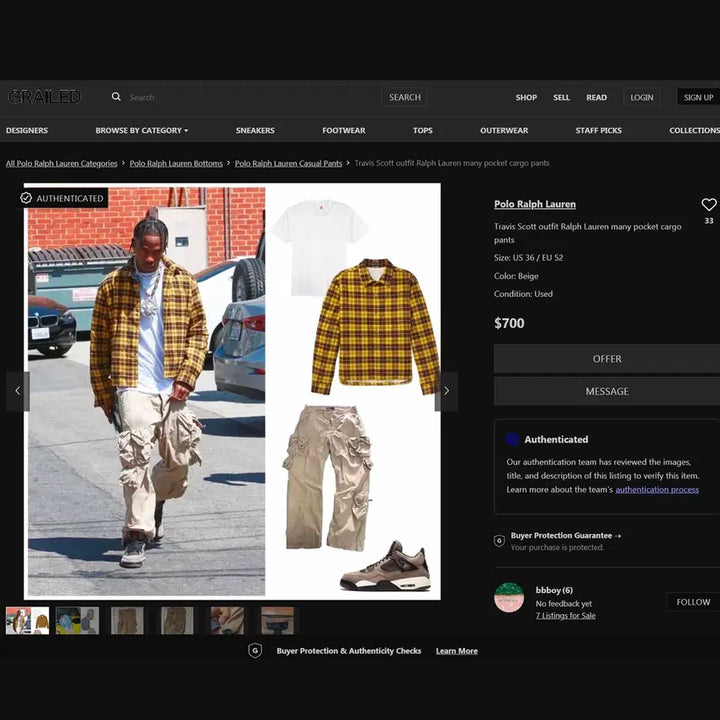This screenshot has width=720, height=720.
Task: Open the Grailed logo home link
Action: pos(45,97)
